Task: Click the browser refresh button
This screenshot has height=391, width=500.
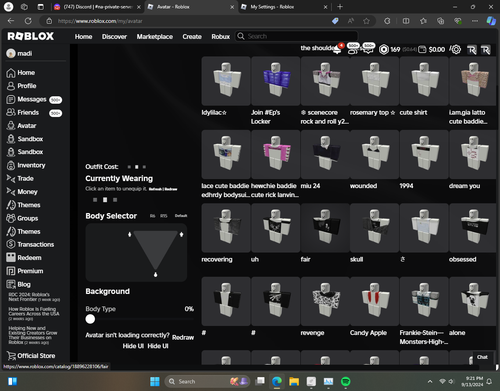Action: 28,21
